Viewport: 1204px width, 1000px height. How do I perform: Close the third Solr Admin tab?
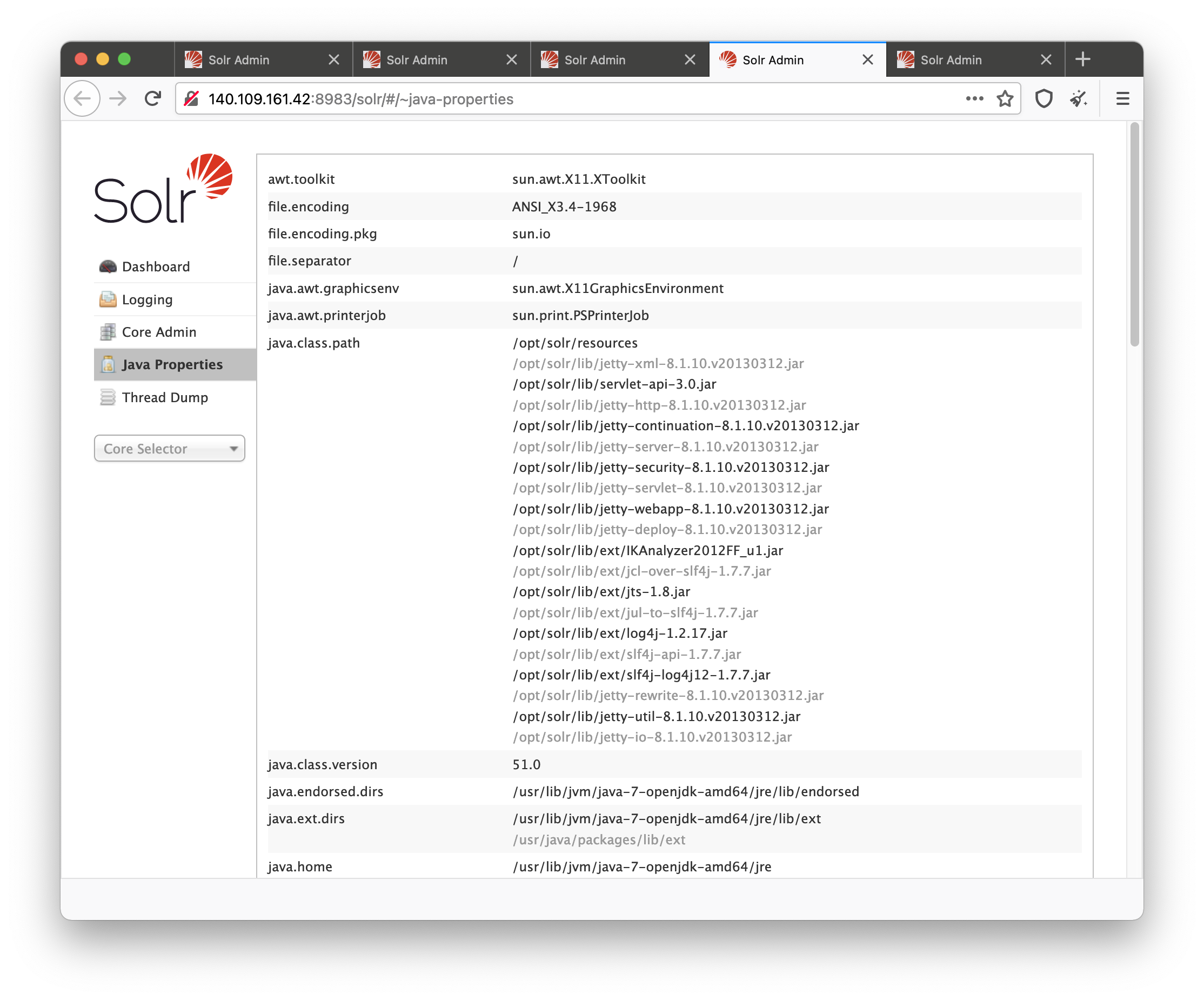[690, 59]
